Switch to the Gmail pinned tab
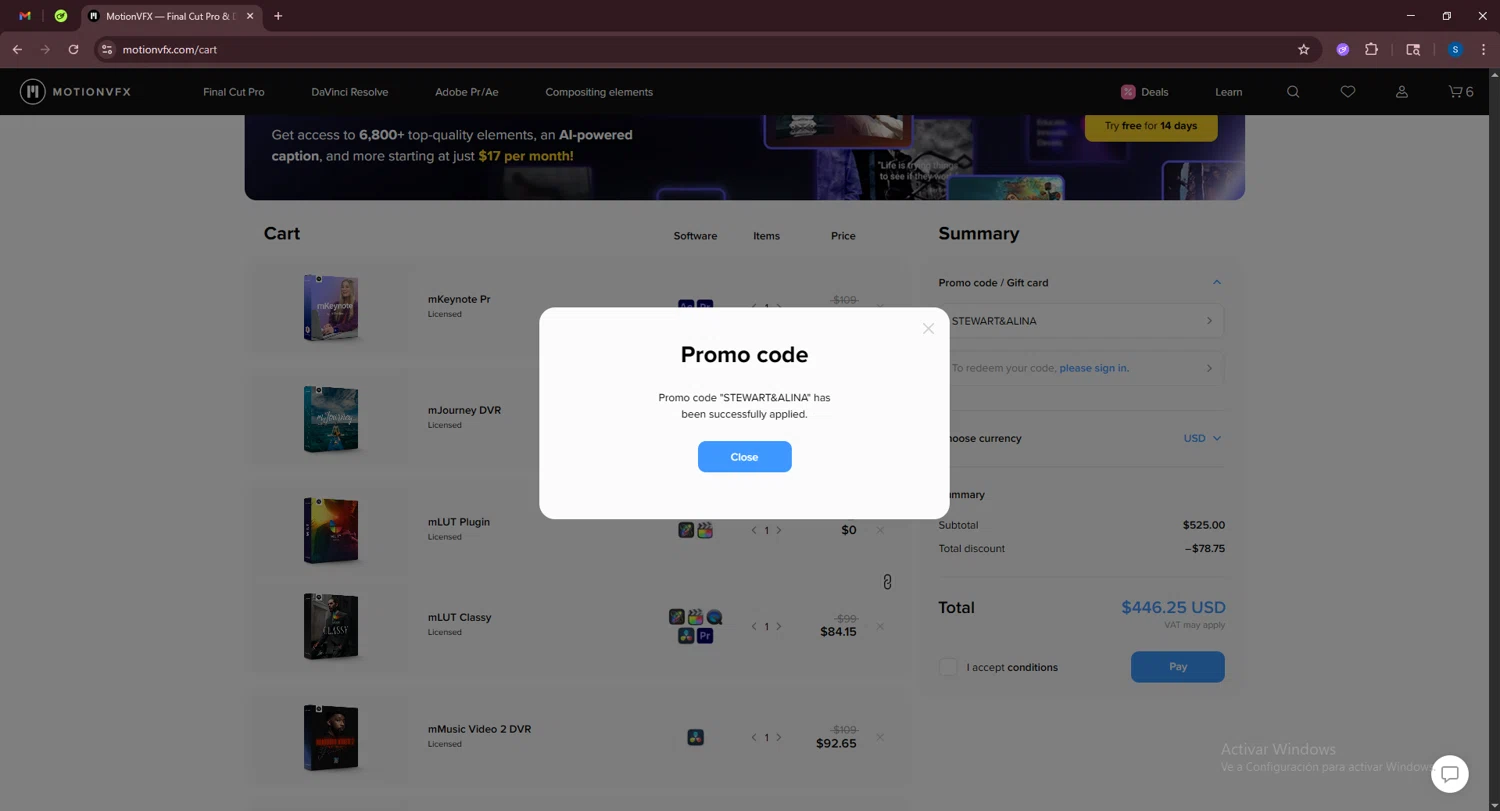 (x=25, y=16)
